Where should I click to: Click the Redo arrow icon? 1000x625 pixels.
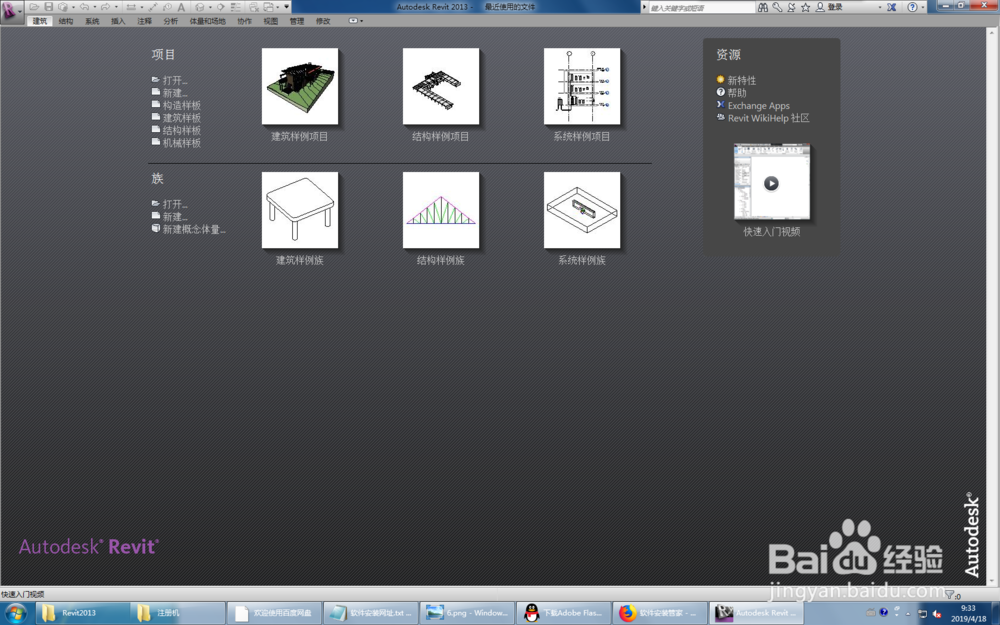tap(105, 7)
